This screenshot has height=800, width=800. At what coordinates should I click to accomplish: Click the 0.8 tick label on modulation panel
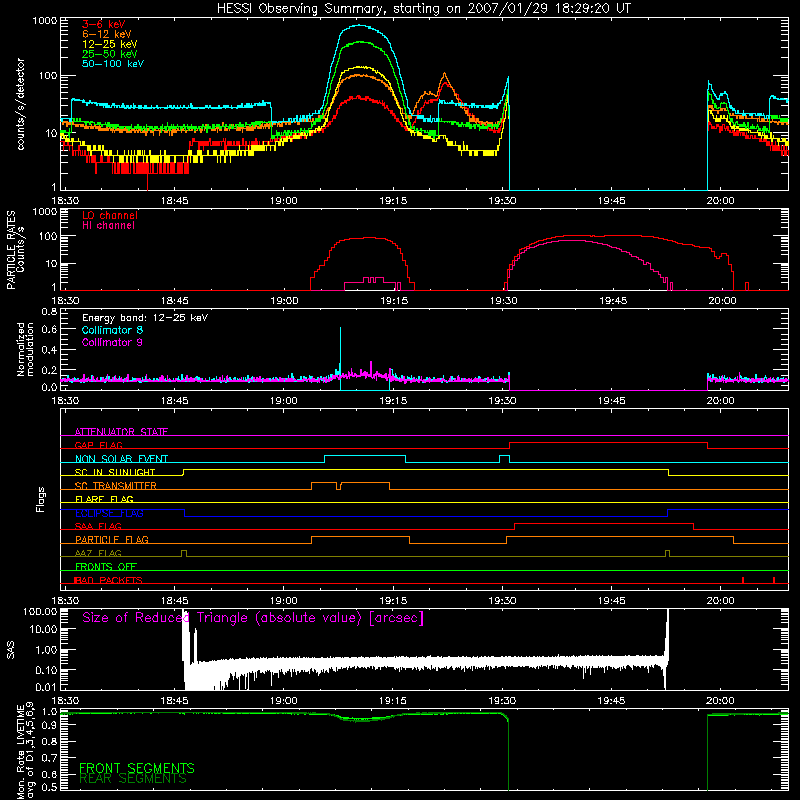click(49, 312)
